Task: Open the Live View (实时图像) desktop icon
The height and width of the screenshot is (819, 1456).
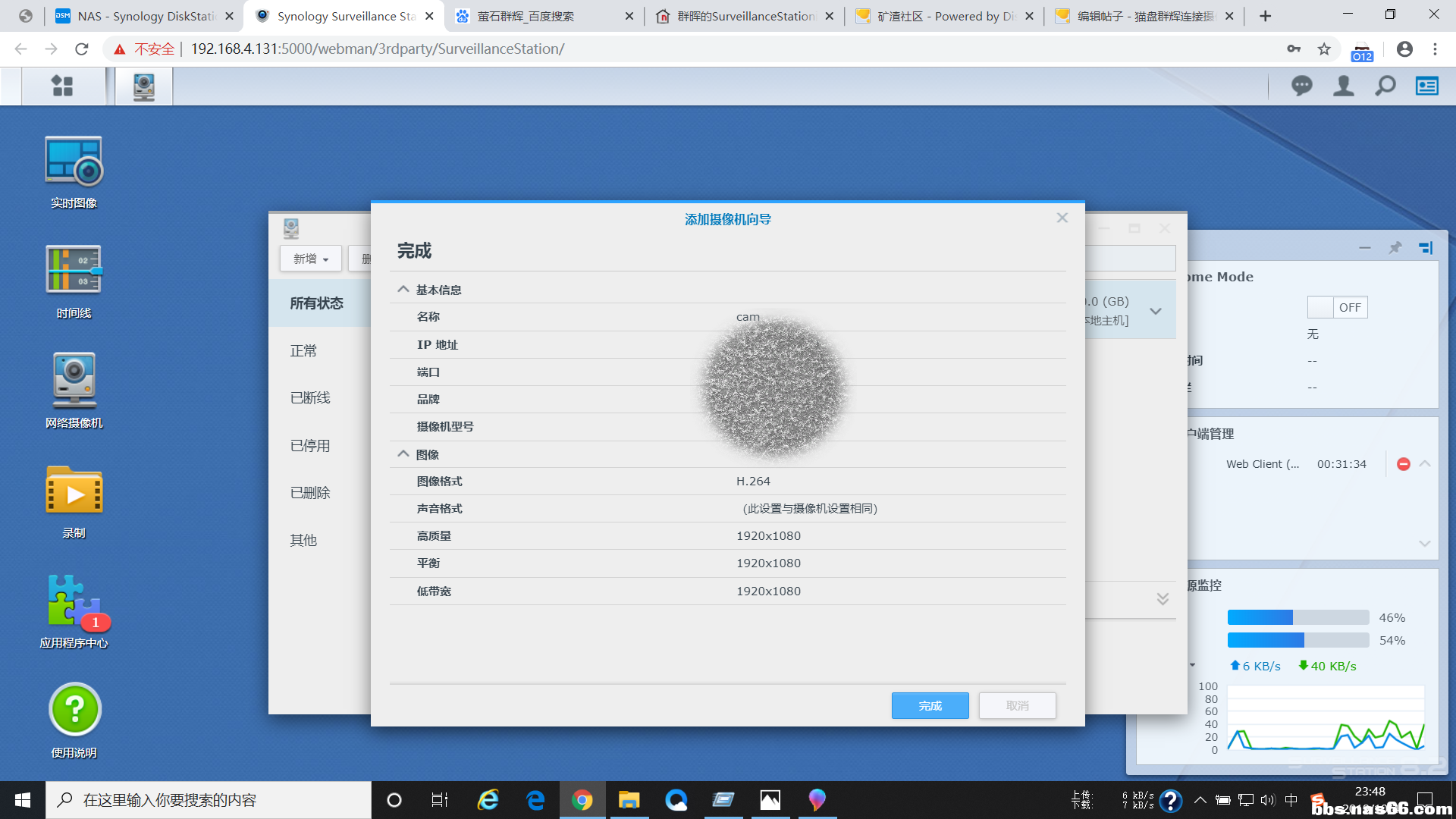Action: pyautogui.click(x=74, y=162)
